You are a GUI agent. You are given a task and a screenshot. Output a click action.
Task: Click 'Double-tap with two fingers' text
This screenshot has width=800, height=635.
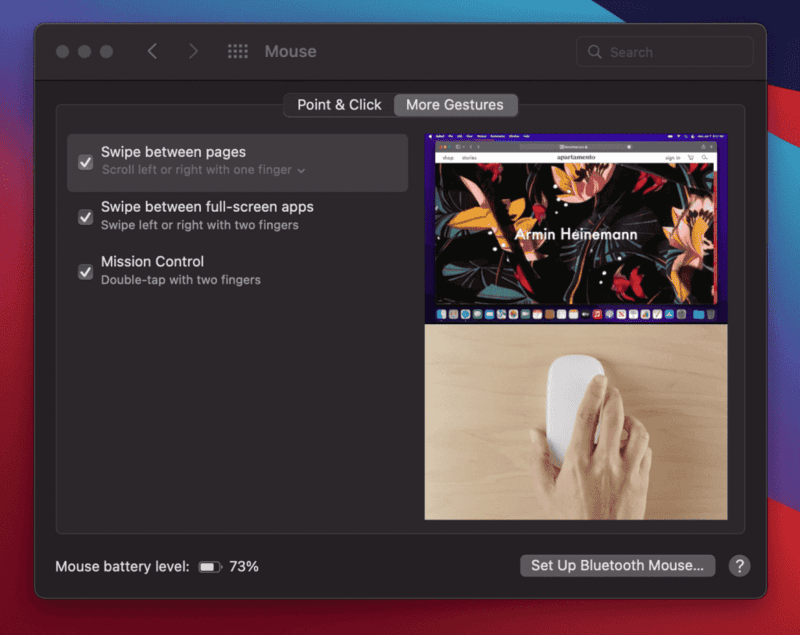click(x=181, y=280)
